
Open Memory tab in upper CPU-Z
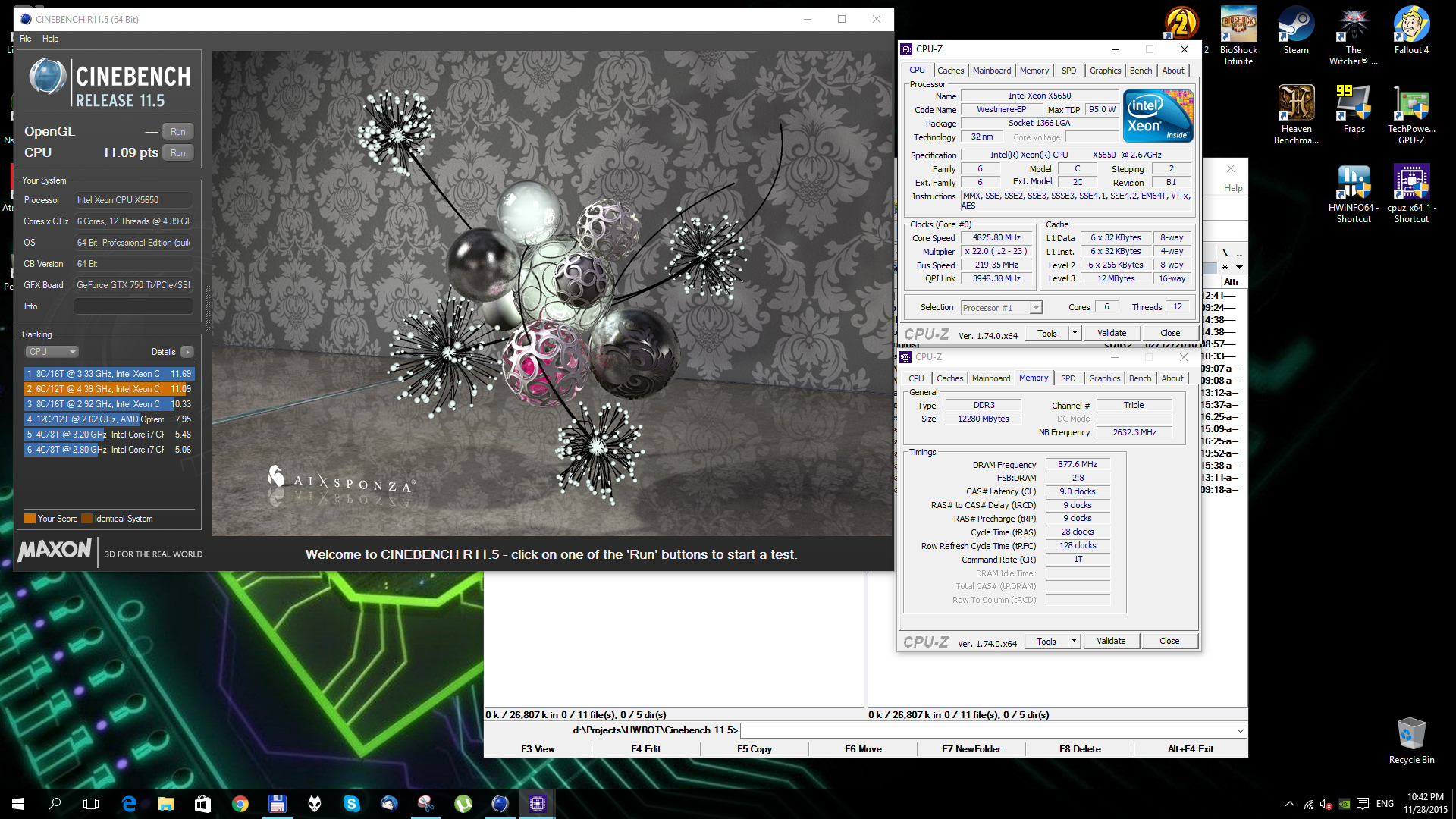[1034, 71]
